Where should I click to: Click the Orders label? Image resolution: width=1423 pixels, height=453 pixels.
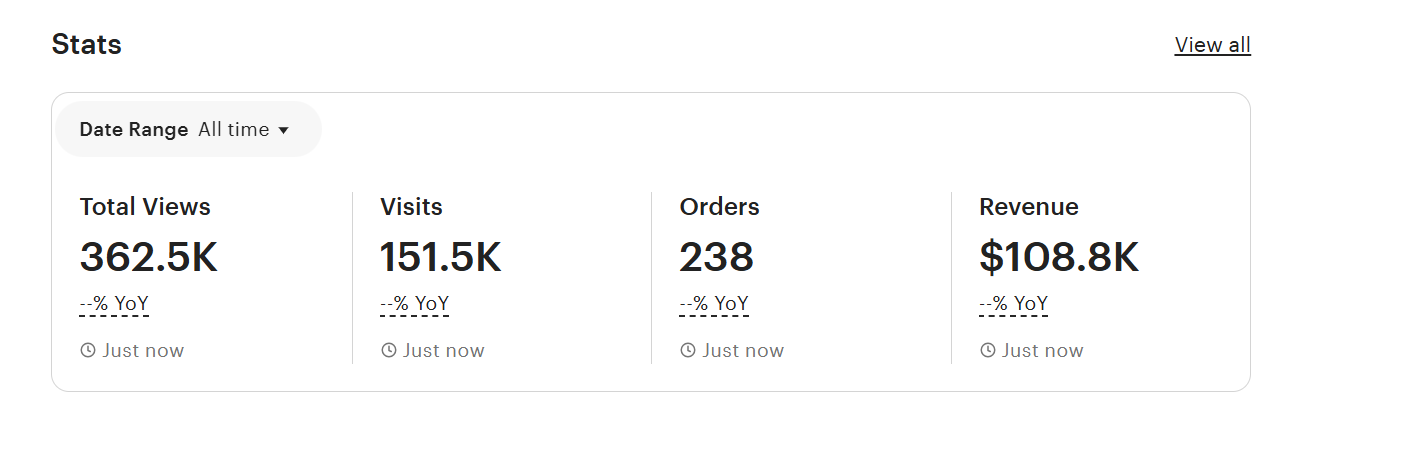click(x=719, y=207)
